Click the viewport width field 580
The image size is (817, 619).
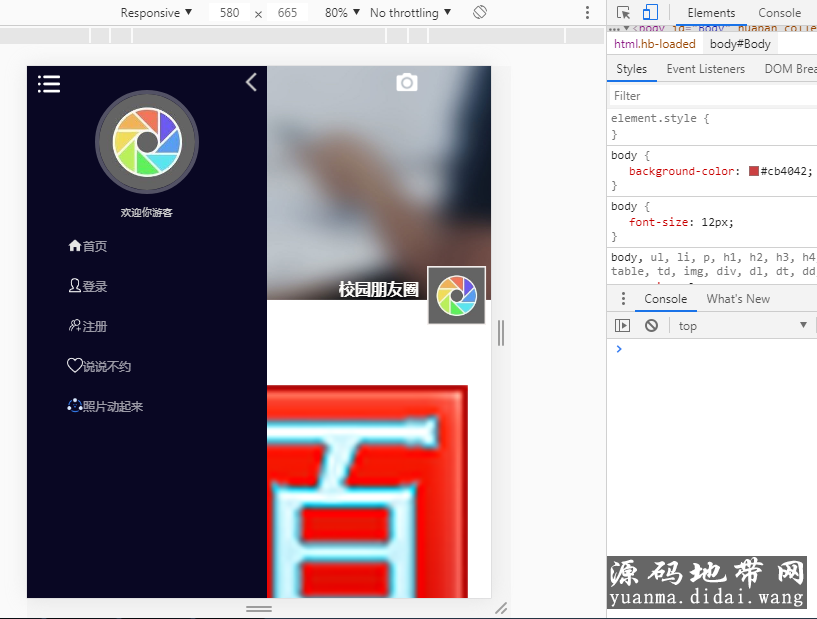229,13
